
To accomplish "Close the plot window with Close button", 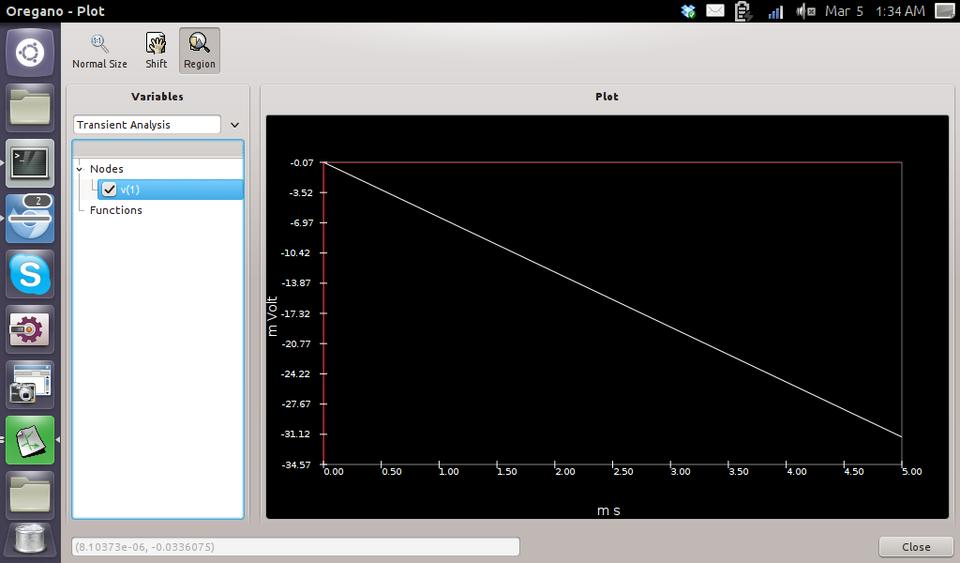I will [916, 546].
